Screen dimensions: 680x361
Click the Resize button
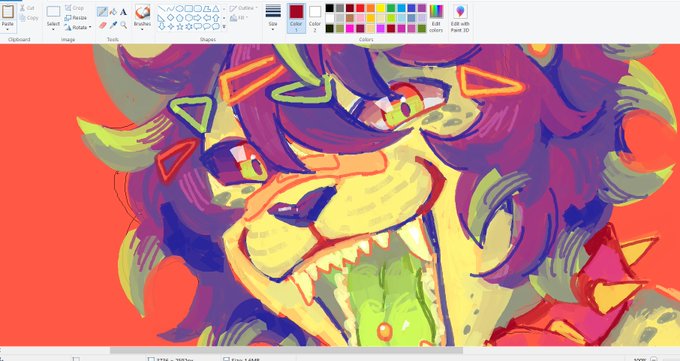coord(76,18)
